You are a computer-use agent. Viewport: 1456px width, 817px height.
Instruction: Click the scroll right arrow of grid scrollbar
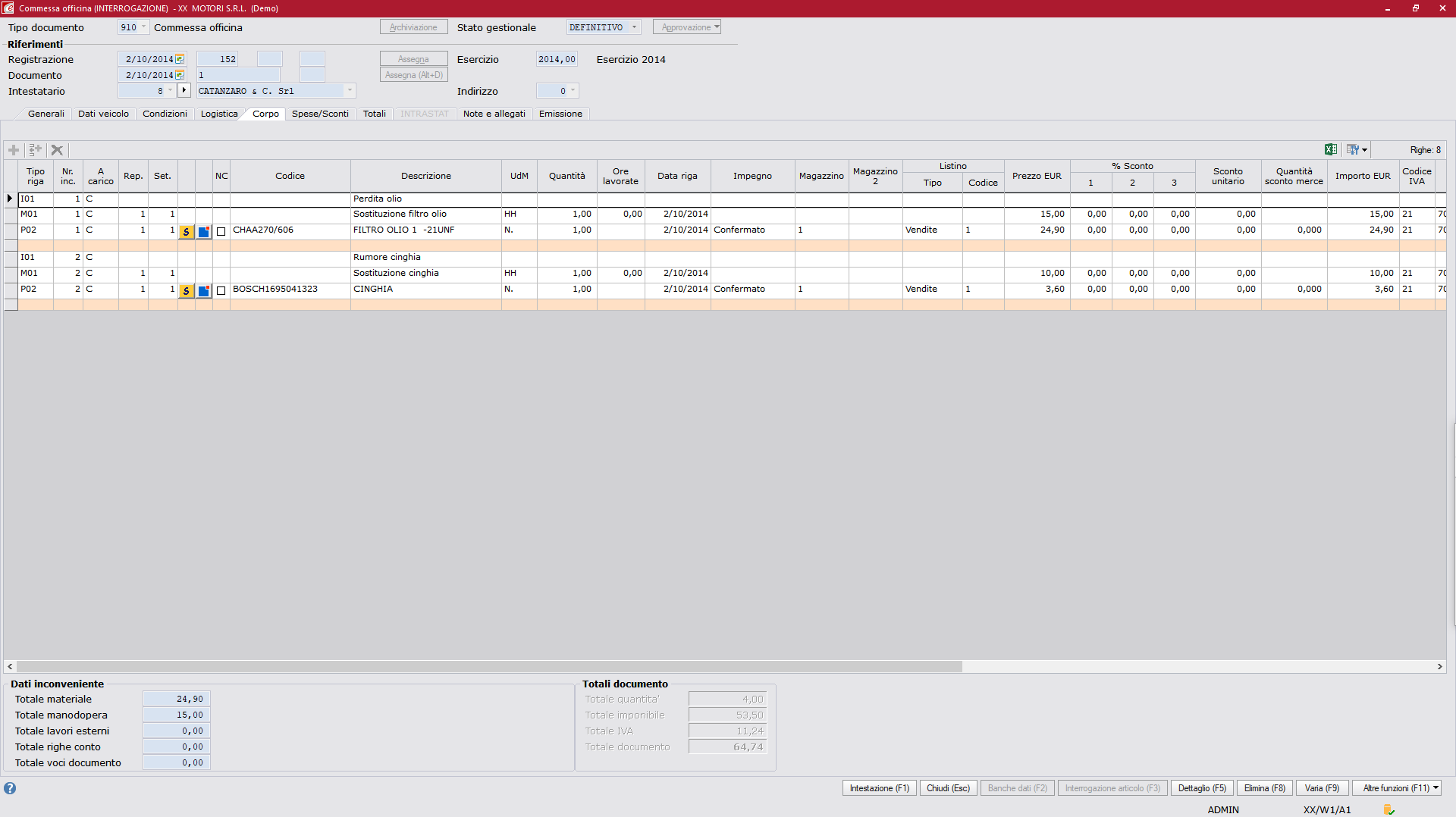(x=1439, y=667)
